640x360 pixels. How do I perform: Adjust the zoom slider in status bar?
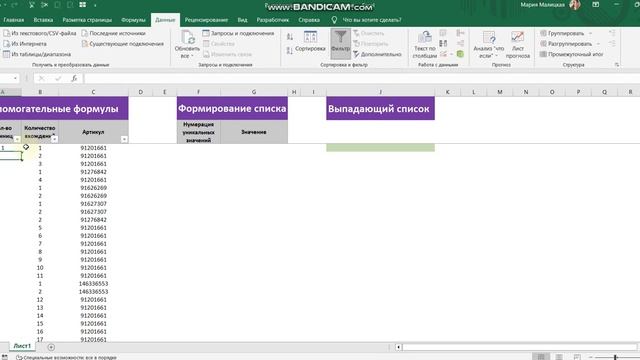615,357
